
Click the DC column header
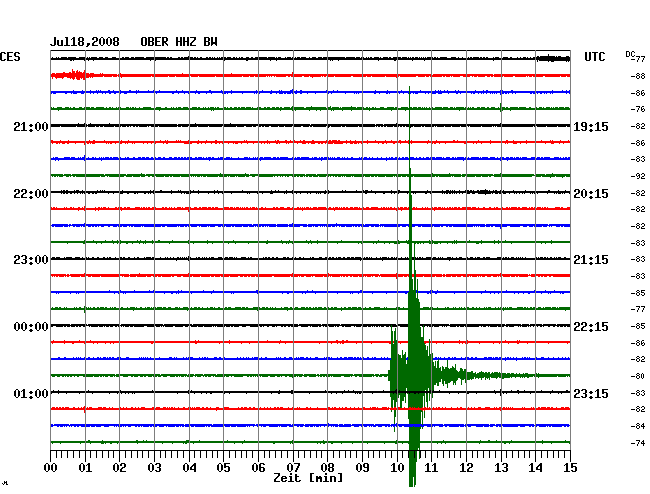click(x=630, y=54)
